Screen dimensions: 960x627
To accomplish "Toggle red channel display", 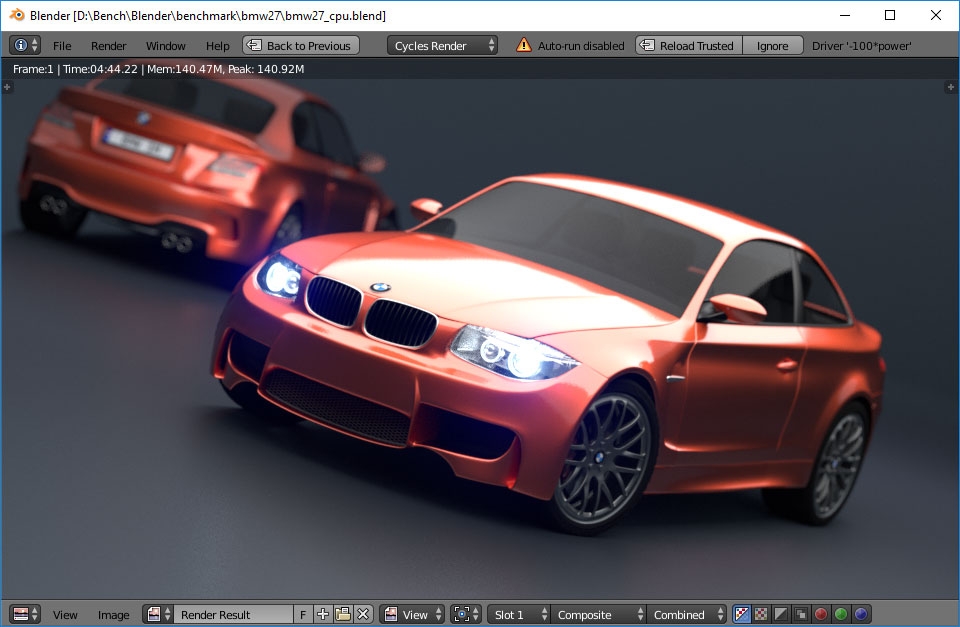I will (x=821, y=614).
